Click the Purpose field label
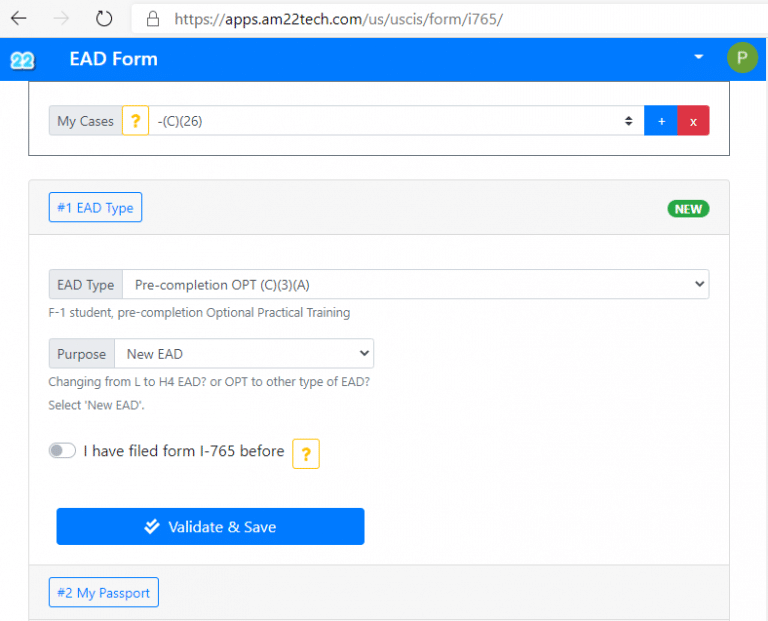 pyautogui.click(x=82, y=354)
